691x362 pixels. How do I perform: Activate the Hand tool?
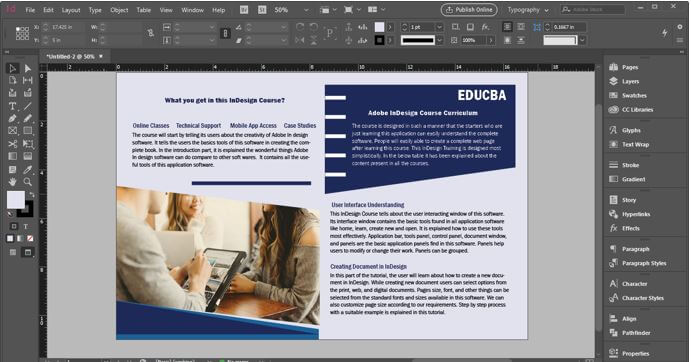[x=12, y=182]
